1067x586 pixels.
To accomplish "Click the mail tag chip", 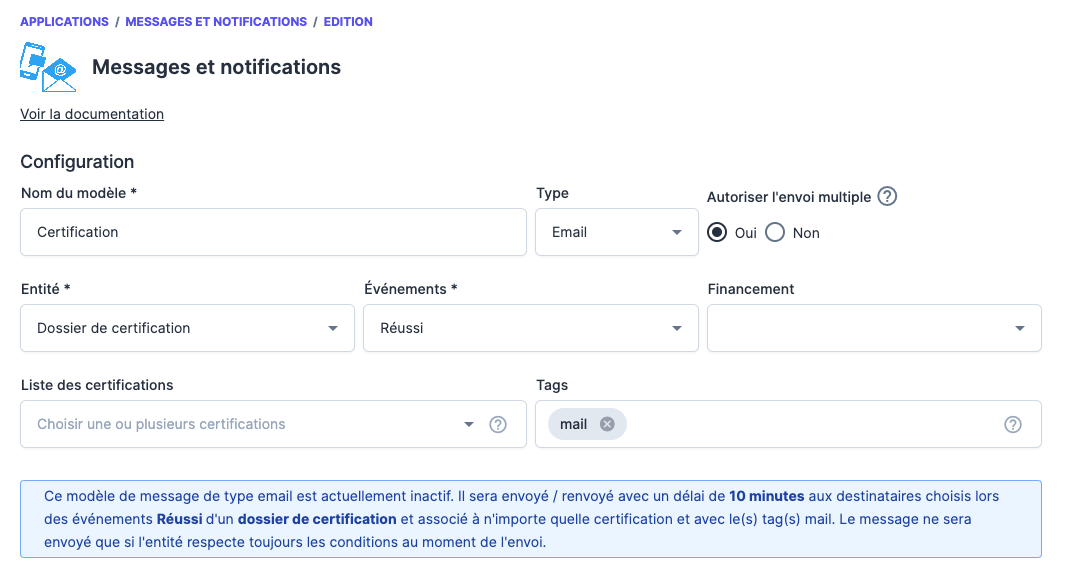I will pos(574,424).
